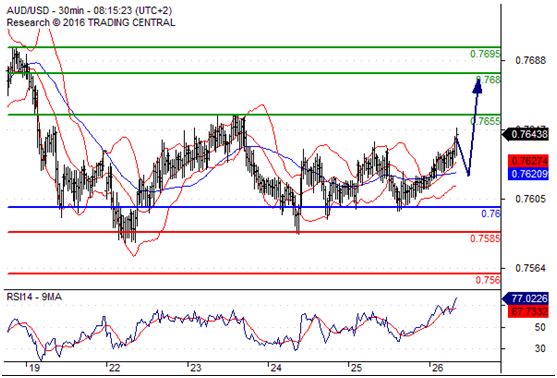This screenshot has width=557, height=378.
Task: Click the red 0.76274 indicator tag
Action: click(x=528, y=161)
